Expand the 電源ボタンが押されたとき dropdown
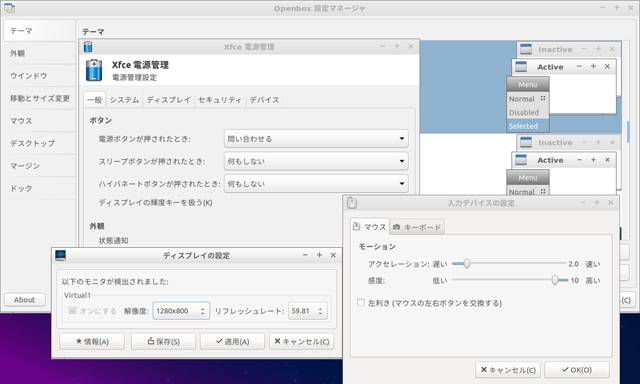 (x=316, y=139)
